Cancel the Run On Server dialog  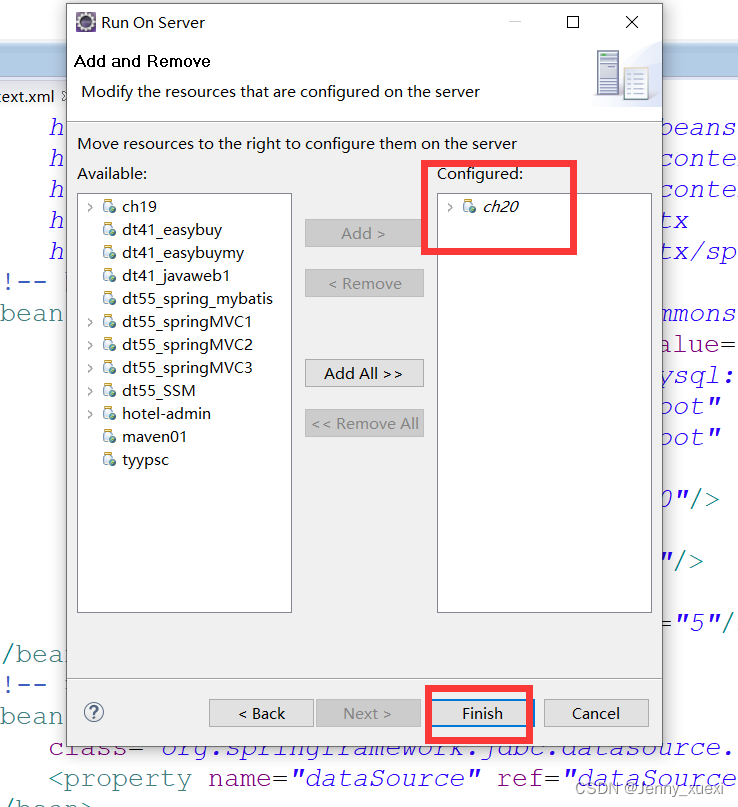pyautogui.click(x=596, y=713)
